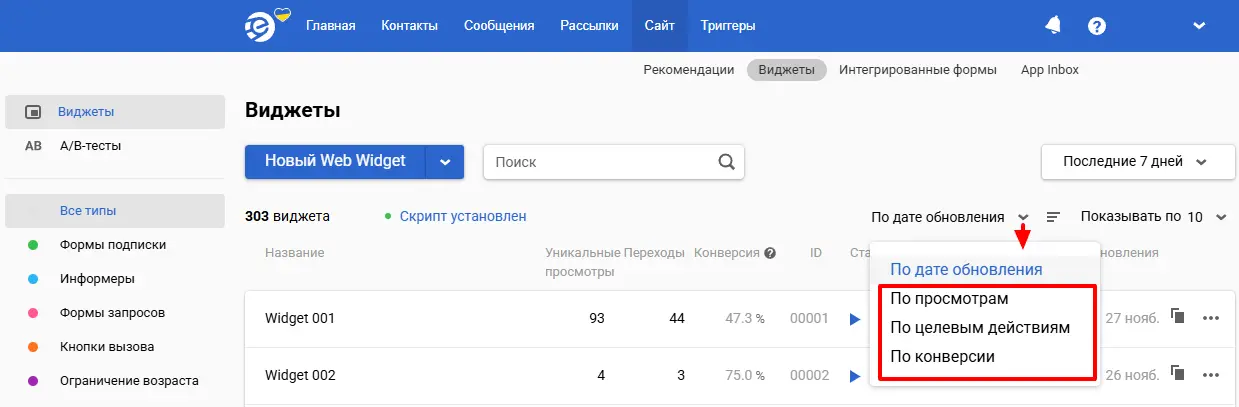Viewport: 1239px width, 407px height.
Task: Copy Widget 002 using duplicate icon
Action: tap(1178, 374)
